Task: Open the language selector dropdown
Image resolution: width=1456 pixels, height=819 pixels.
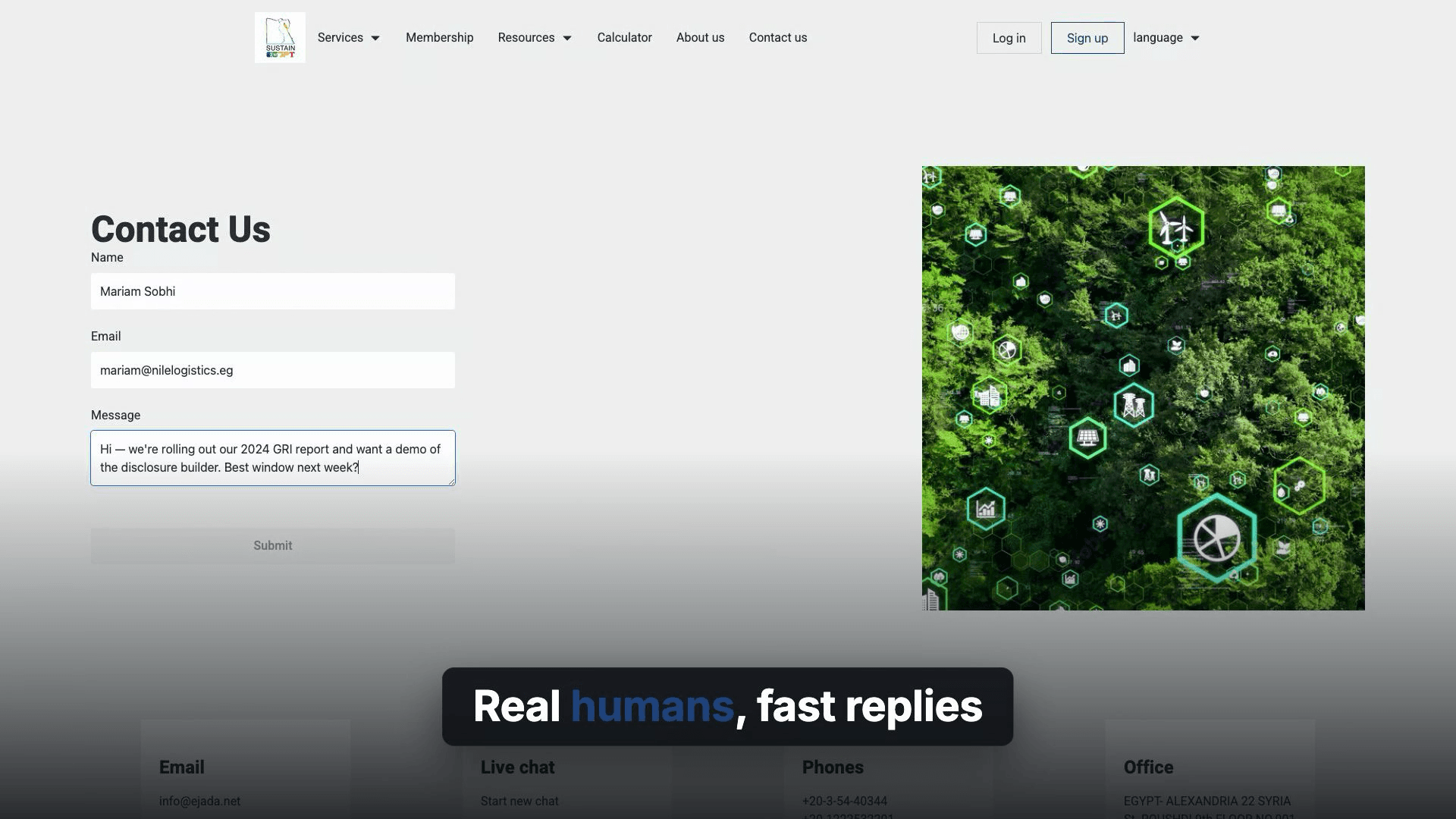Action: [x=1166, y=37]
